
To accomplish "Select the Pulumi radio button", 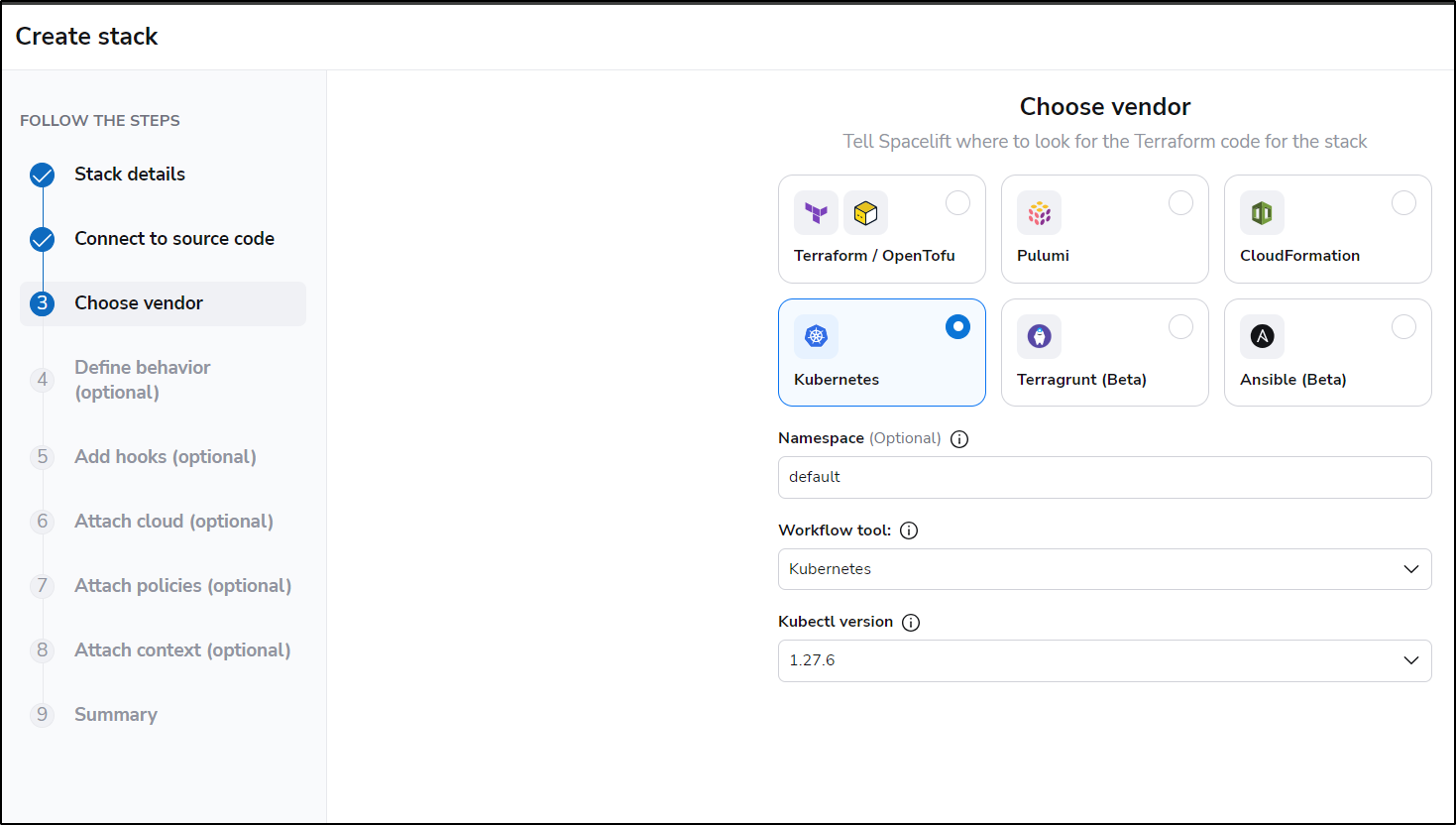I will click(1180, 202).
